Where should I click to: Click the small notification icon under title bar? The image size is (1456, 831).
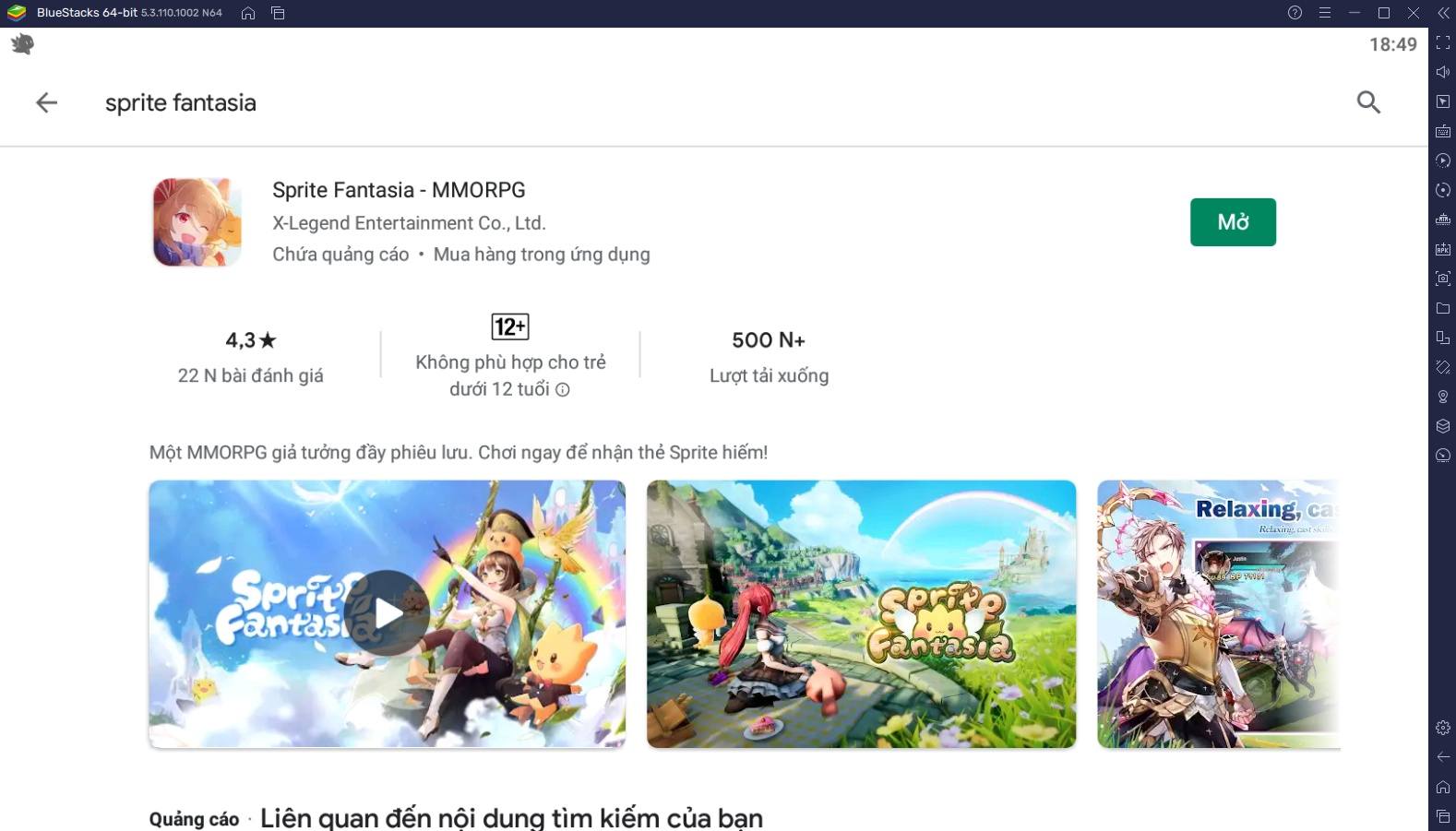coord(22,43)
